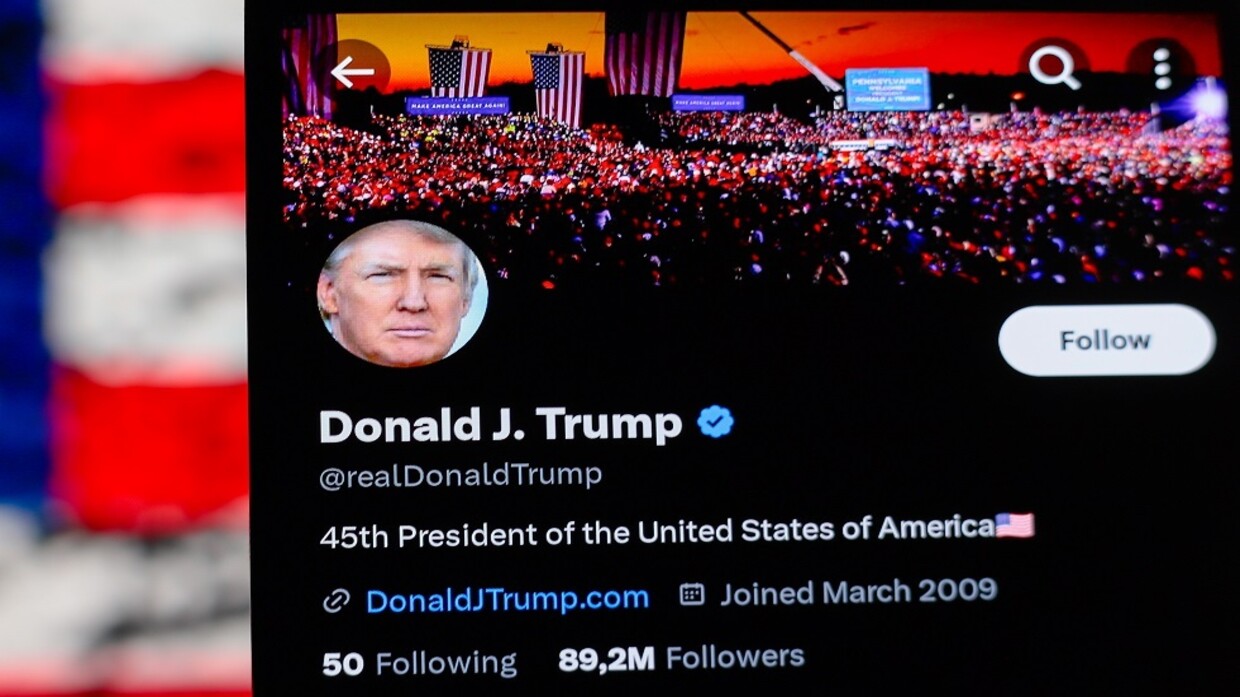The width and height of the screenshot is (1240, 697).
Task: Click the Follow button
Action: 1107,340
